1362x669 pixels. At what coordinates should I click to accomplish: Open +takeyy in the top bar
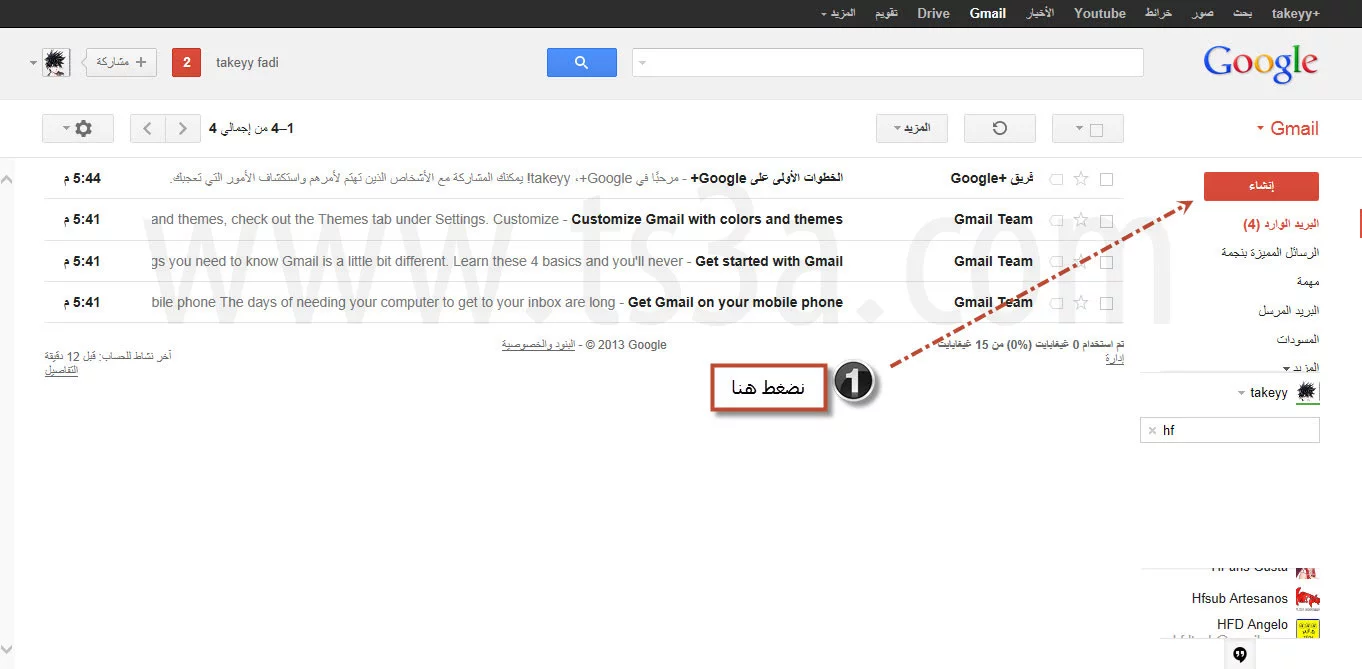coord(1295,14)
